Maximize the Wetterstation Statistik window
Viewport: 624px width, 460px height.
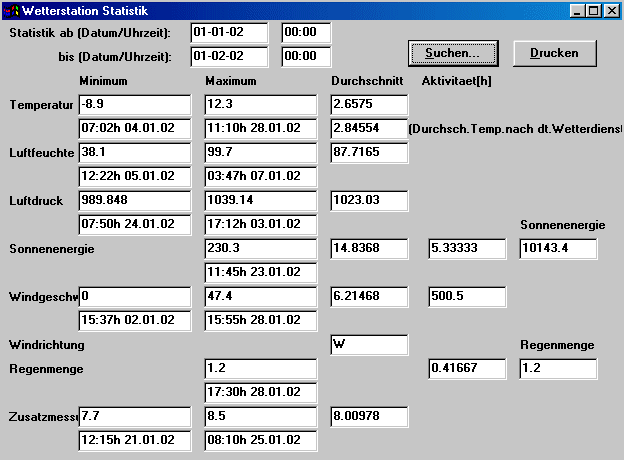pos(594,11)
